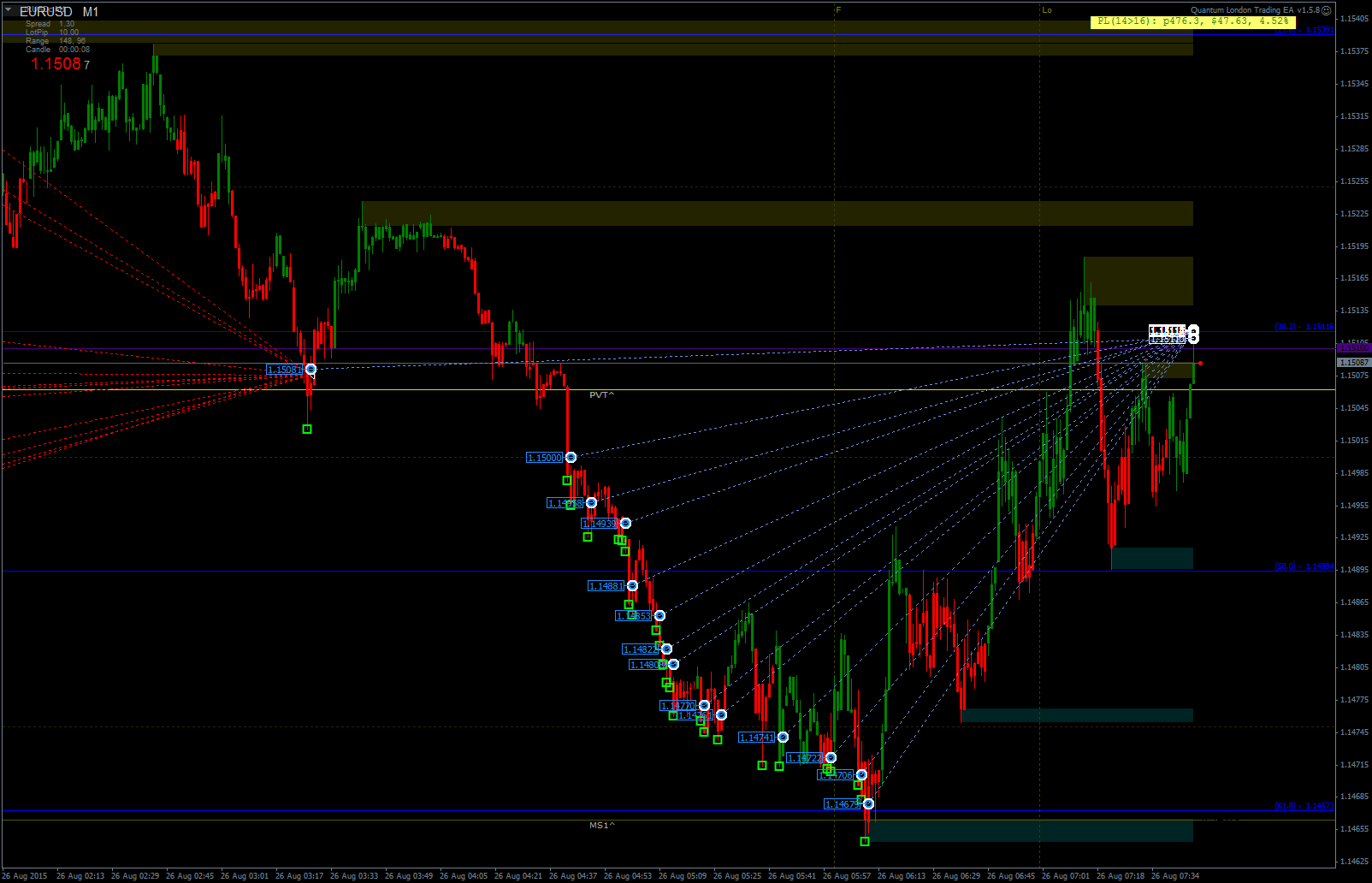1372x883 pixels.
Task: Select the trade entry marker at 1.14706
Action: (861, 775)
